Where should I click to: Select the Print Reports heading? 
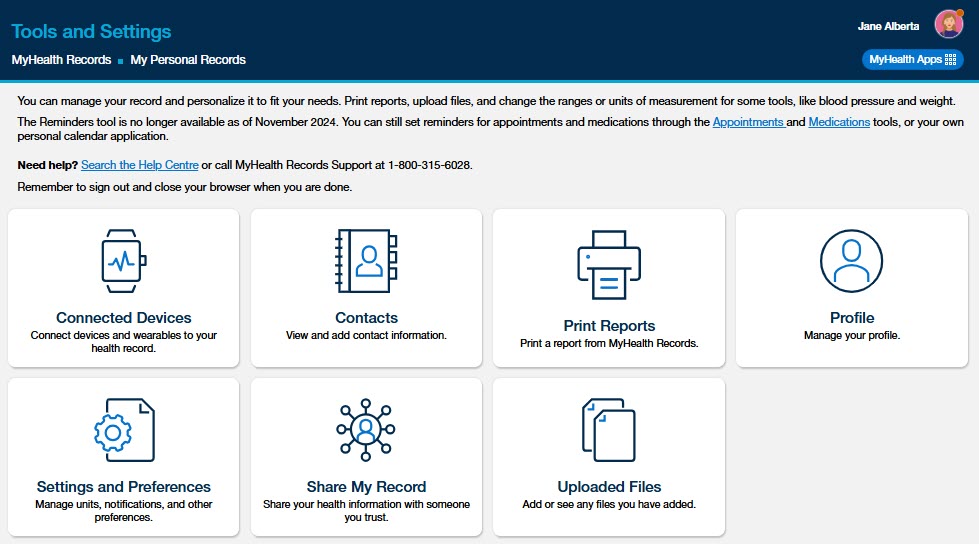click(x=609, y=326)
